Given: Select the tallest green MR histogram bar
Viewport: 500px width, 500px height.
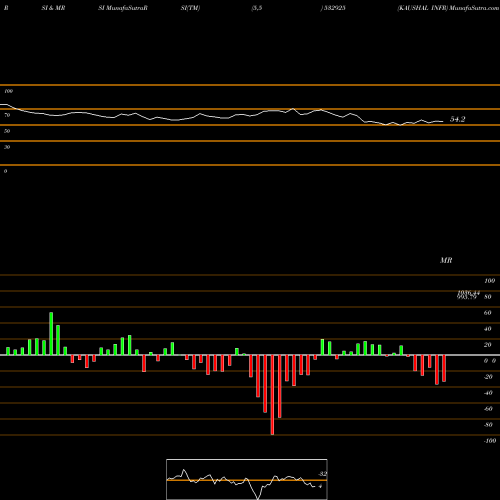Looking at the screenshot, I should (51, 334).
